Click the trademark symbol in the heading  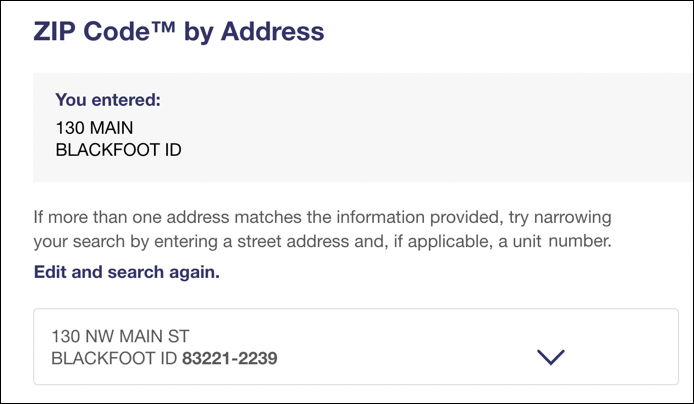[x=163, y=27]
